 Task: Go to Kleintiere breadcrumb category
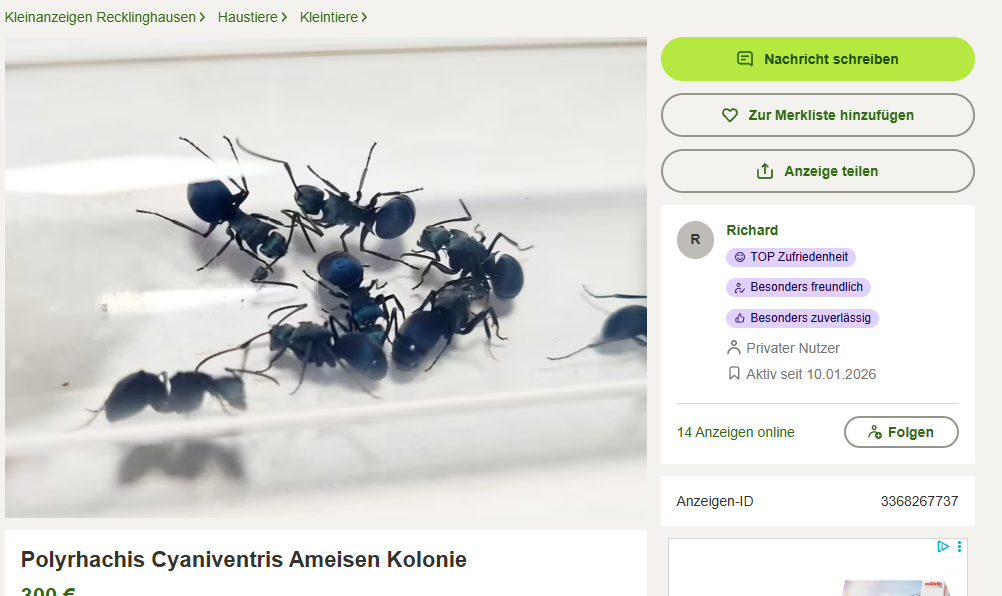329,17
